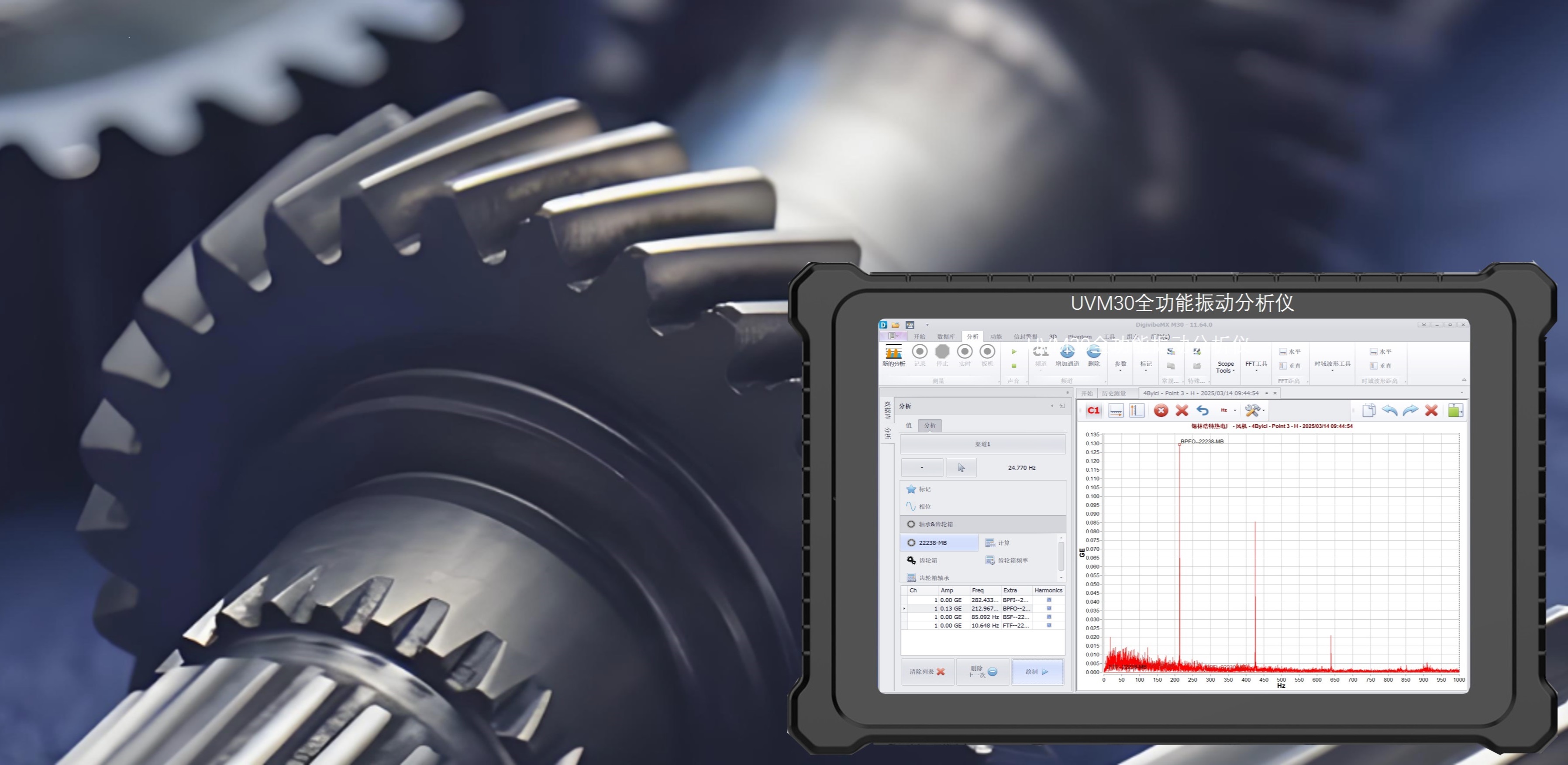This screenshot has width=1568, height=765.
Task: Click the horizontal axis scale icon
Action: (x=1116, y=411)
